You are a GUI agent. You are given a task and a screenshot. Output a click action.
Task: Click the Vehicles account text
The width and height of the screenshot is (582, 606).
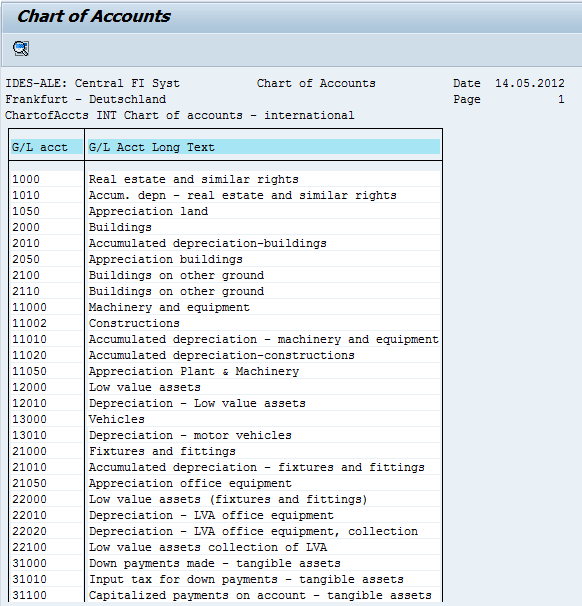[x=117, y=419]
